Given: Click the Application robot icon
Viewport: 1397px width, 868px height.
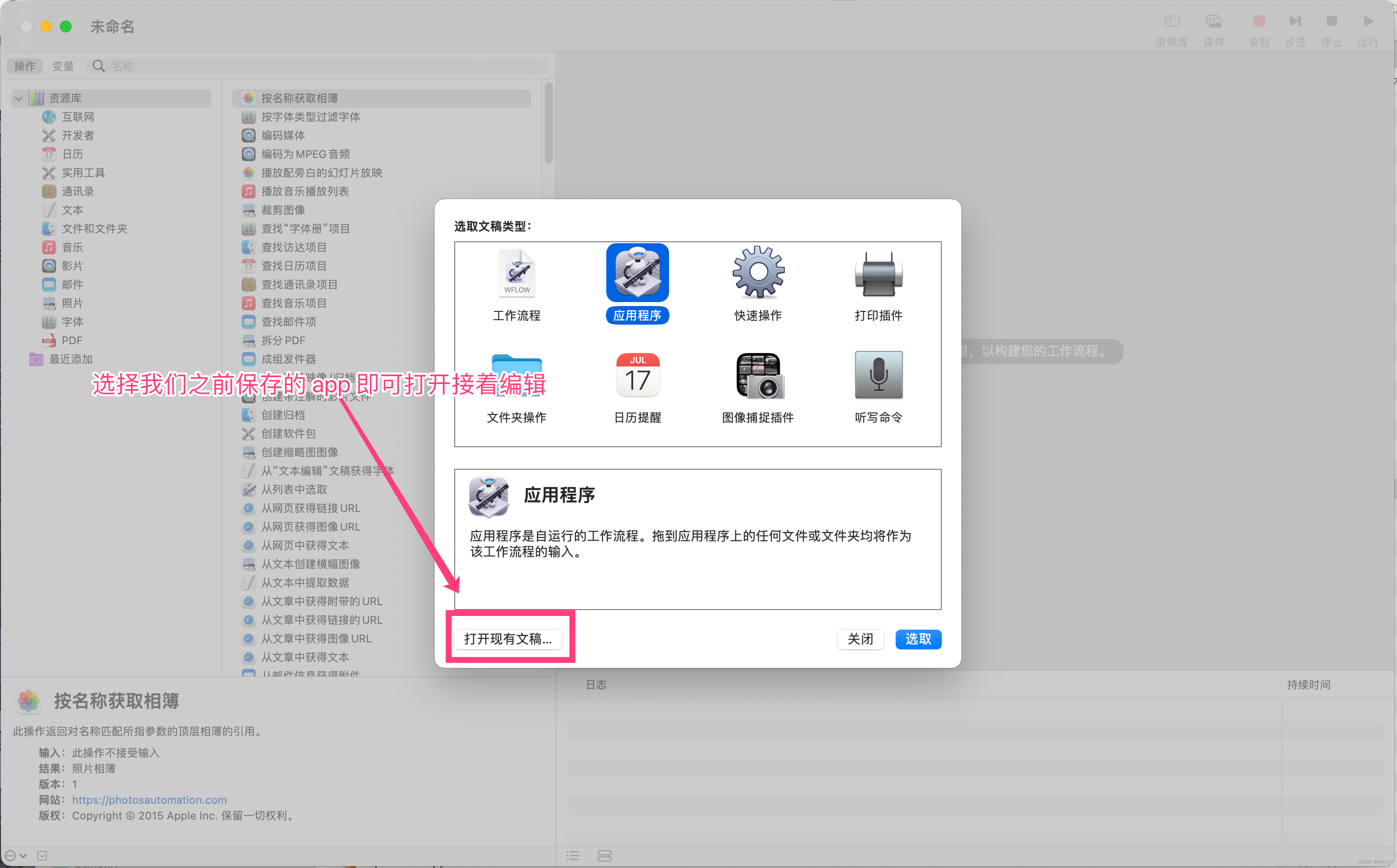Looking at the screenshot, I should 637,273.
